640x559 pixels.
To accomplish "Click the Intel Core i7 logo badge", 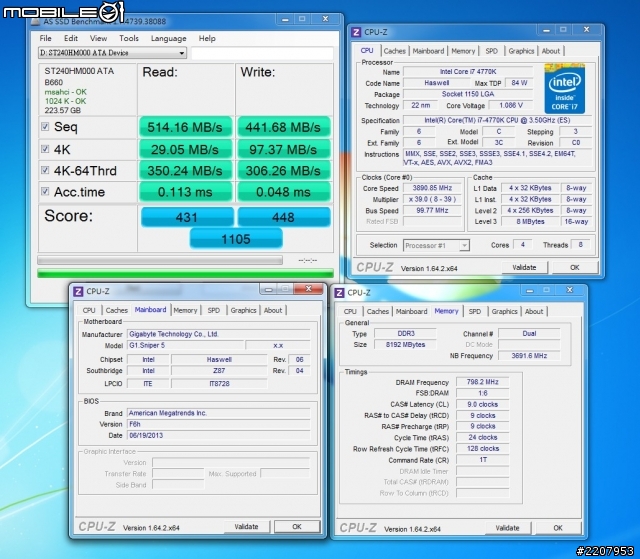I will pos(564,89).
